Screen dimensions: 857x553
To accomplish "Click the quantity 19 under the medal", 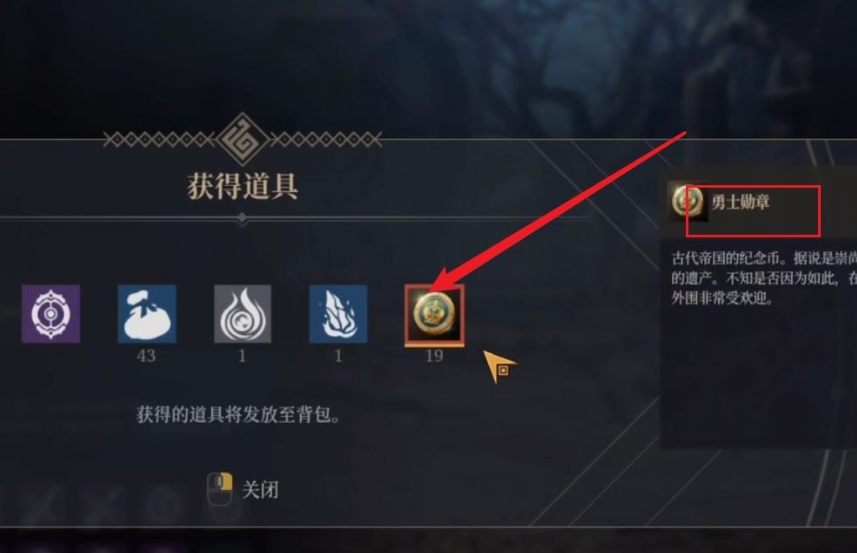I will click(x=434, y=356).
